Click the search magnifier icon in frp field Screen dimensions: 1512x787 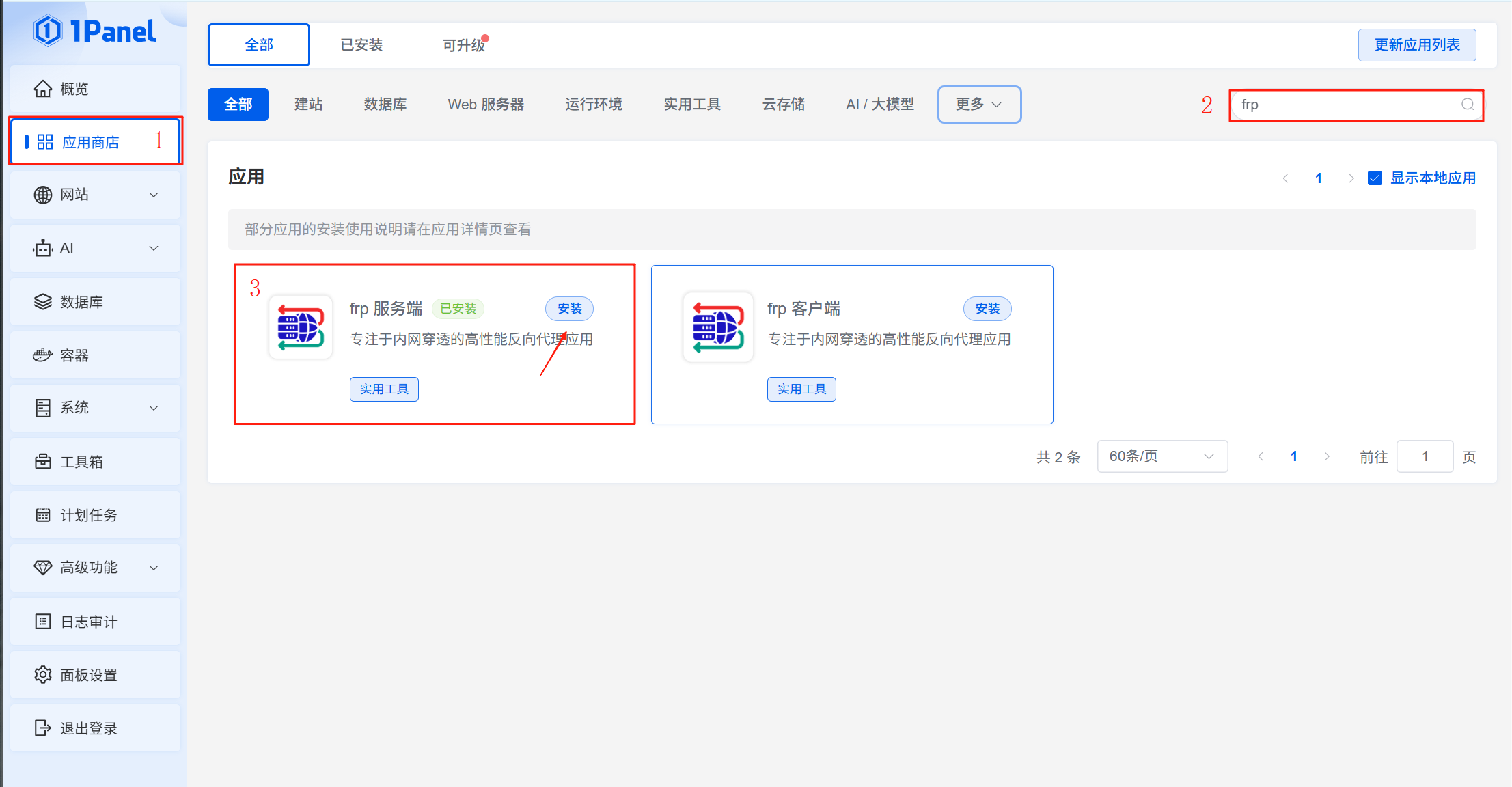point(1467,105)
